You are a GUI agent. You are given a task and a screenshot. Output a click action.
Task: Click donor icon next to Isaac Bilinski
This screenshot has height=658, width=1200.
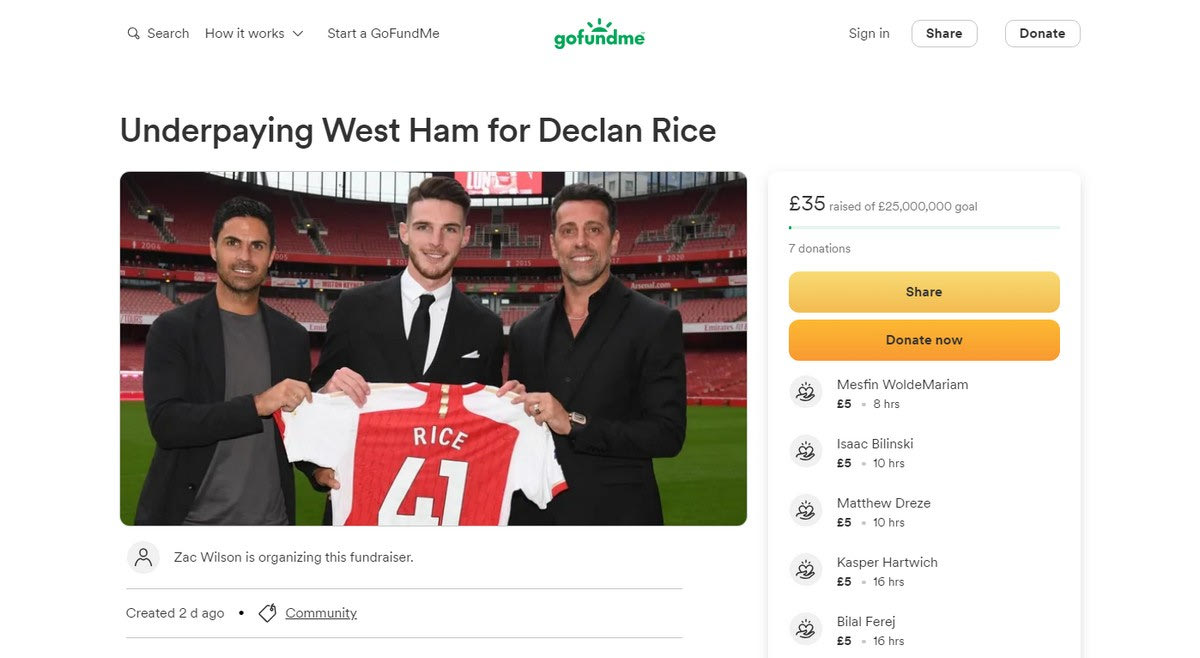tap(805, 452)
